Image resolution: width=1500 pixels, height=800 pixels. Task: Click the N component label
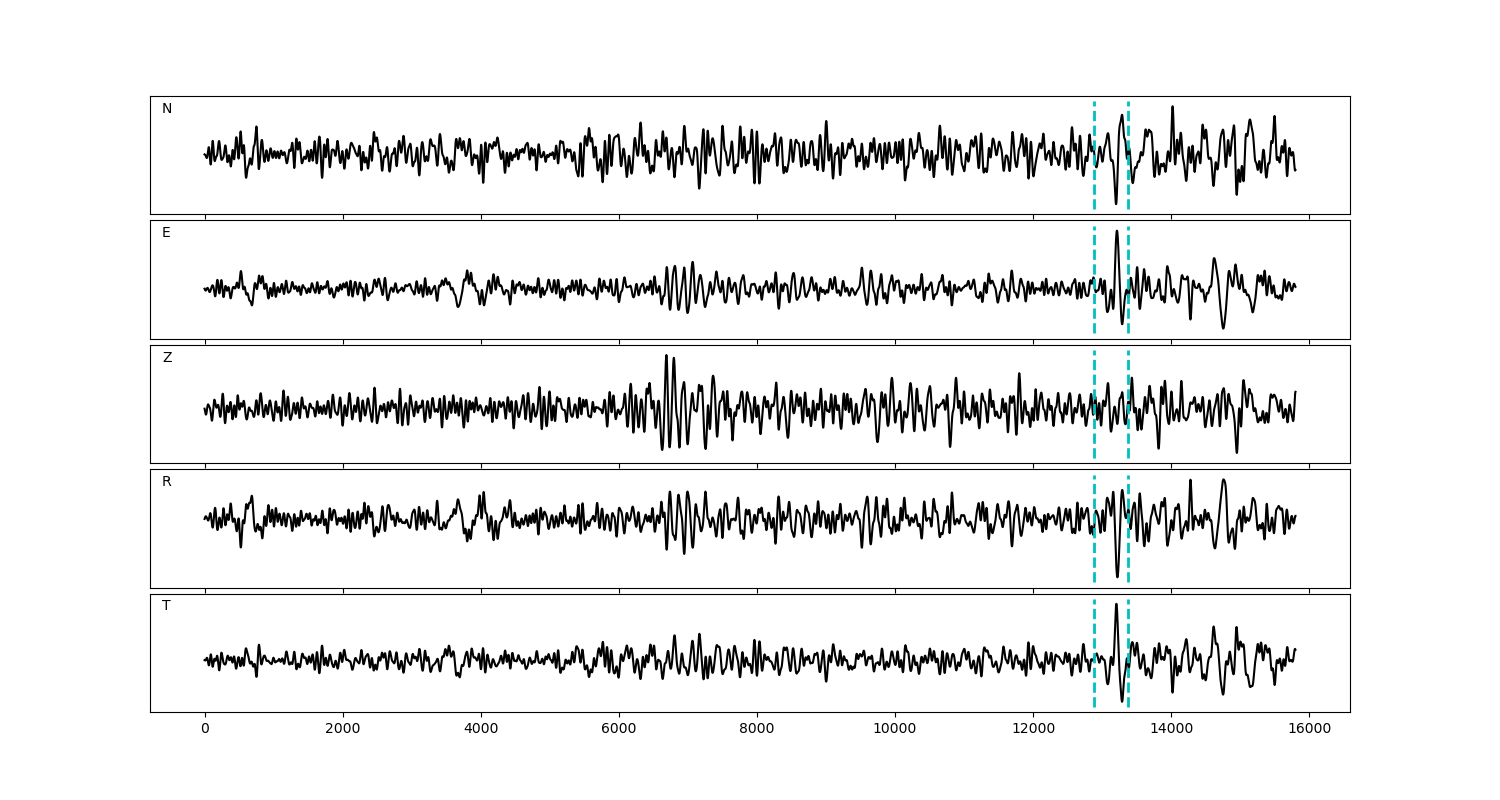click(x=167, y=109)
